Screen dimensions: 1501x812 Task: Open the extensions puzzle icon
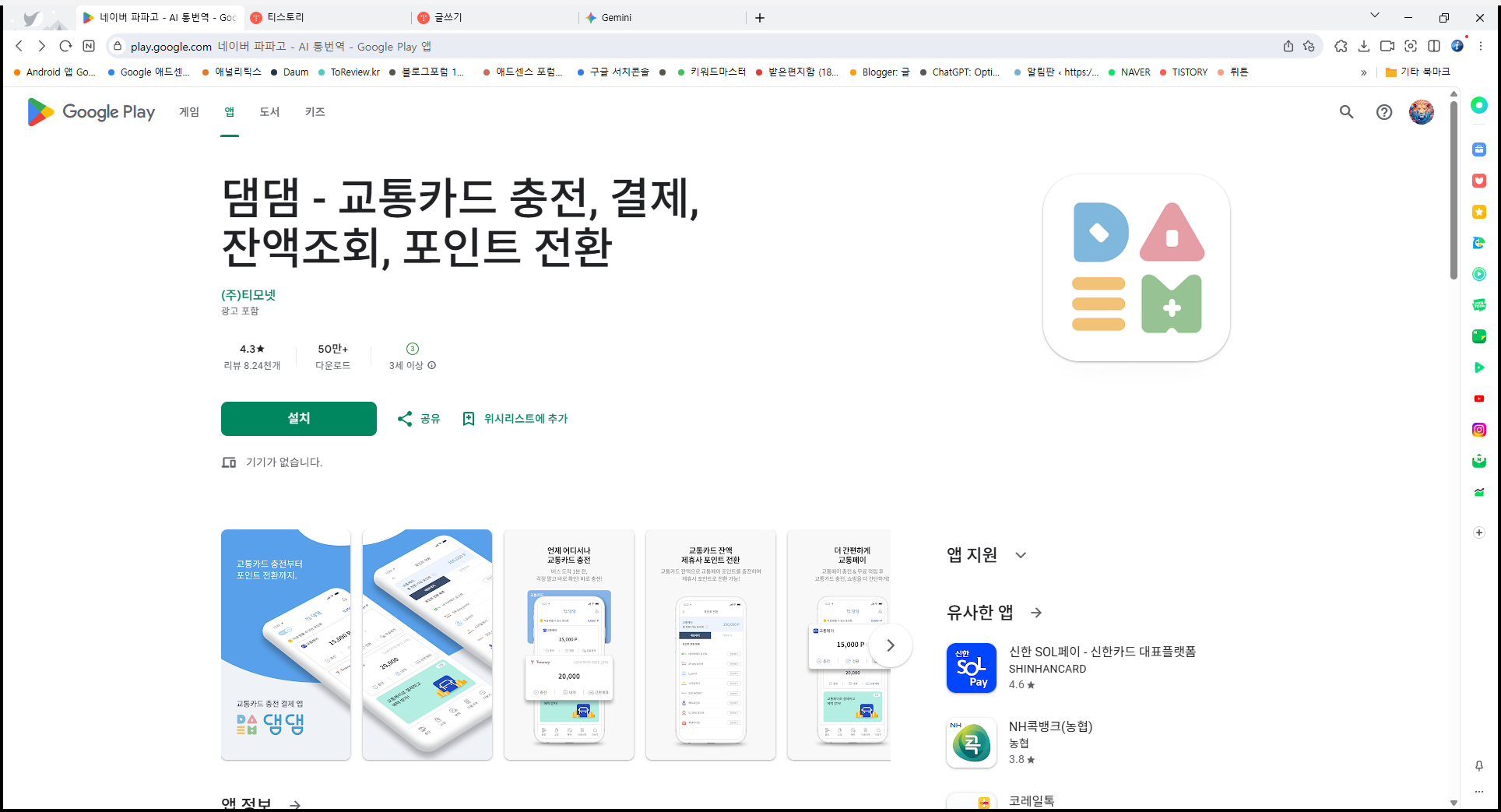point(1341,46)
